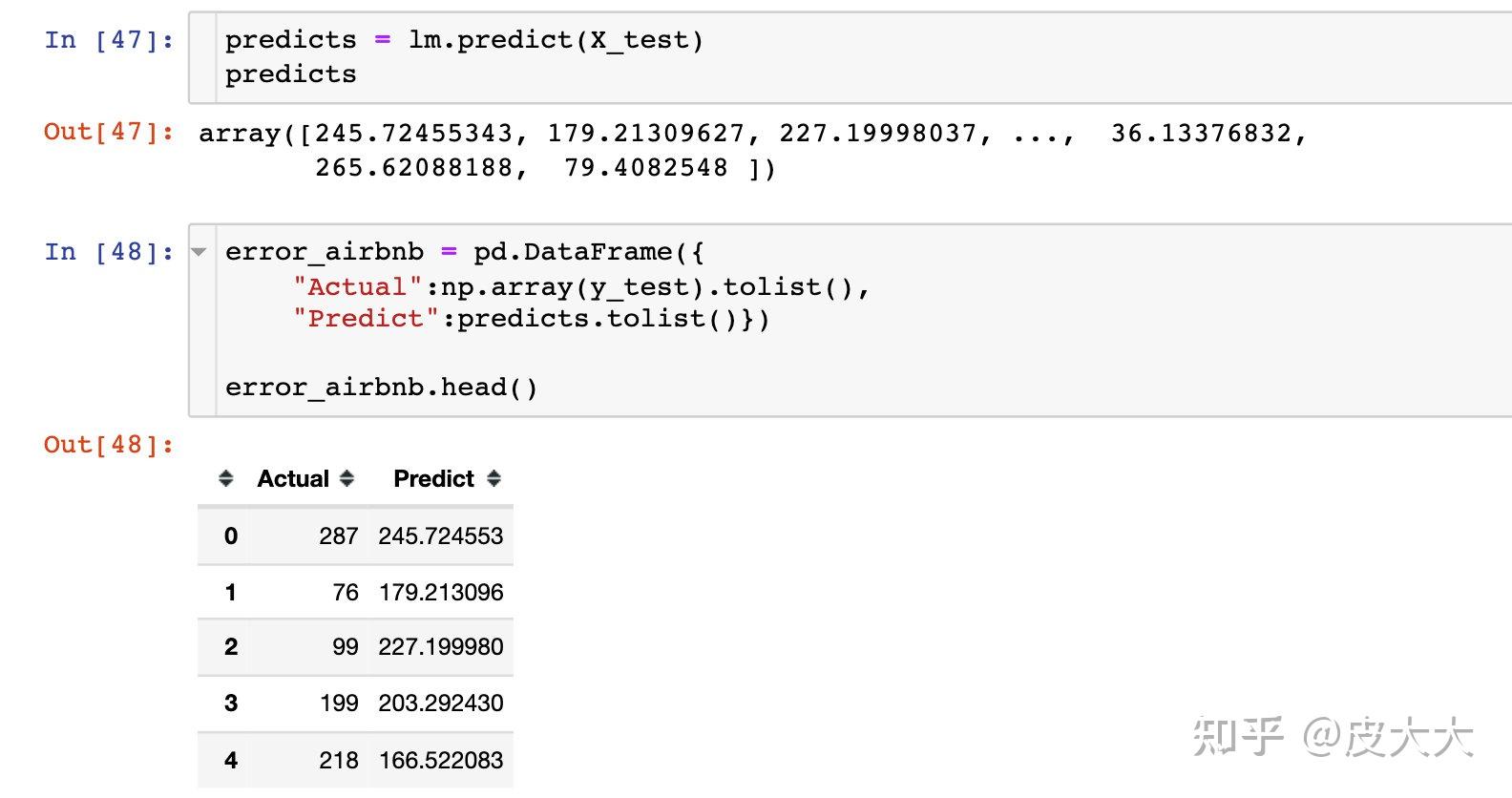Click the Predict column header label
Screen dimensions: 1512x798
click(433, 478)
